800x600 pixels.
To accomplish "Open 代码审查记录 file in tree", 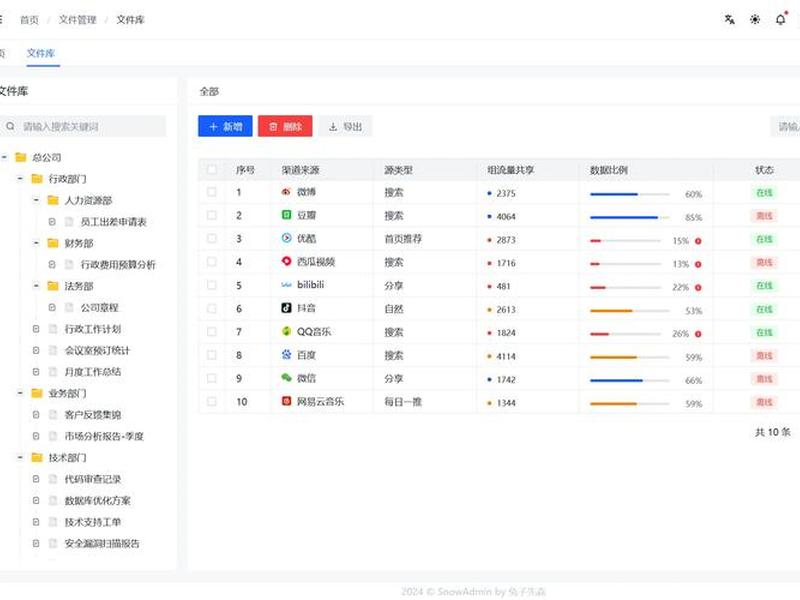I will tap(92, 479).
